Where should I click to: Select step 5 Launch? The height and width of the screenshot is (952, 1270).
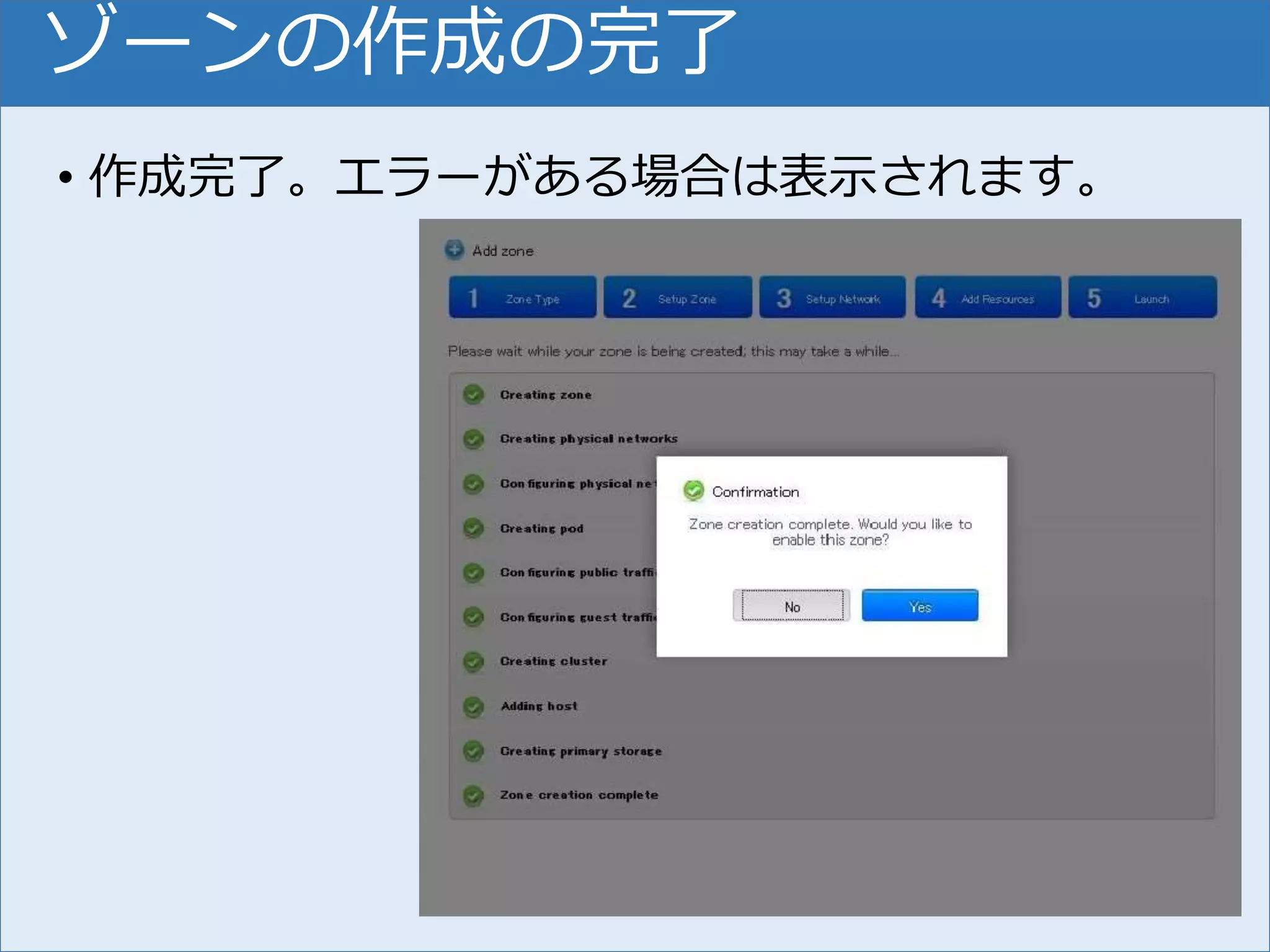(1143, 297)
